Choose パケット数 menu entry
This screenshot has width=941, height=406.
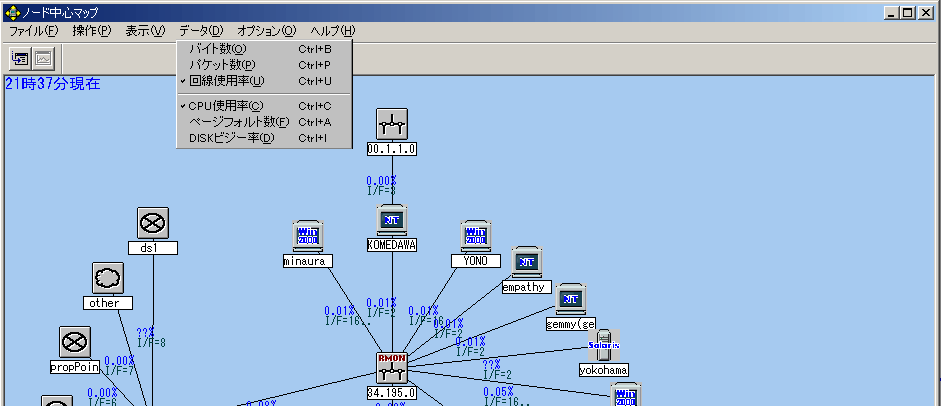(x=264, y=65)
